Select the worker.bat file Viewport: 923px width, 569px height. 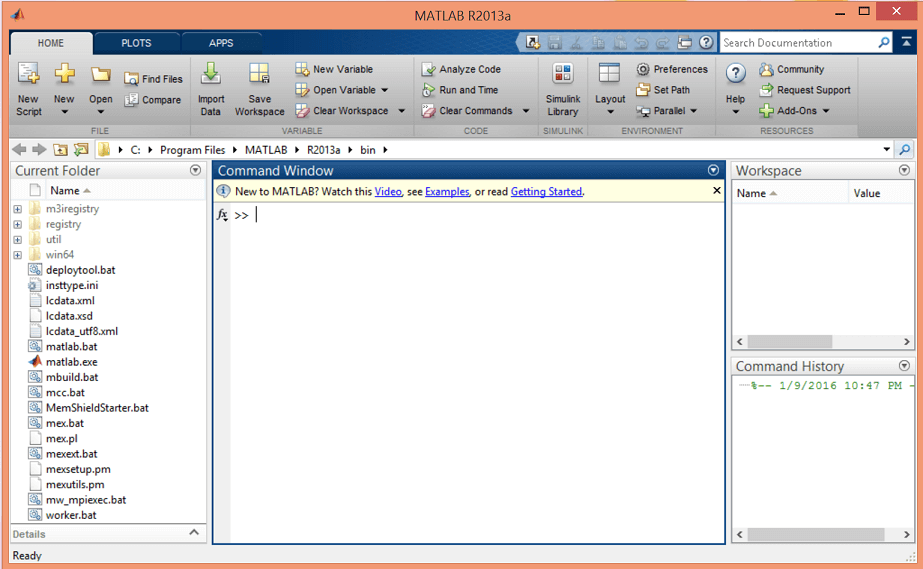pyautogui.click(x=71, y=515)
